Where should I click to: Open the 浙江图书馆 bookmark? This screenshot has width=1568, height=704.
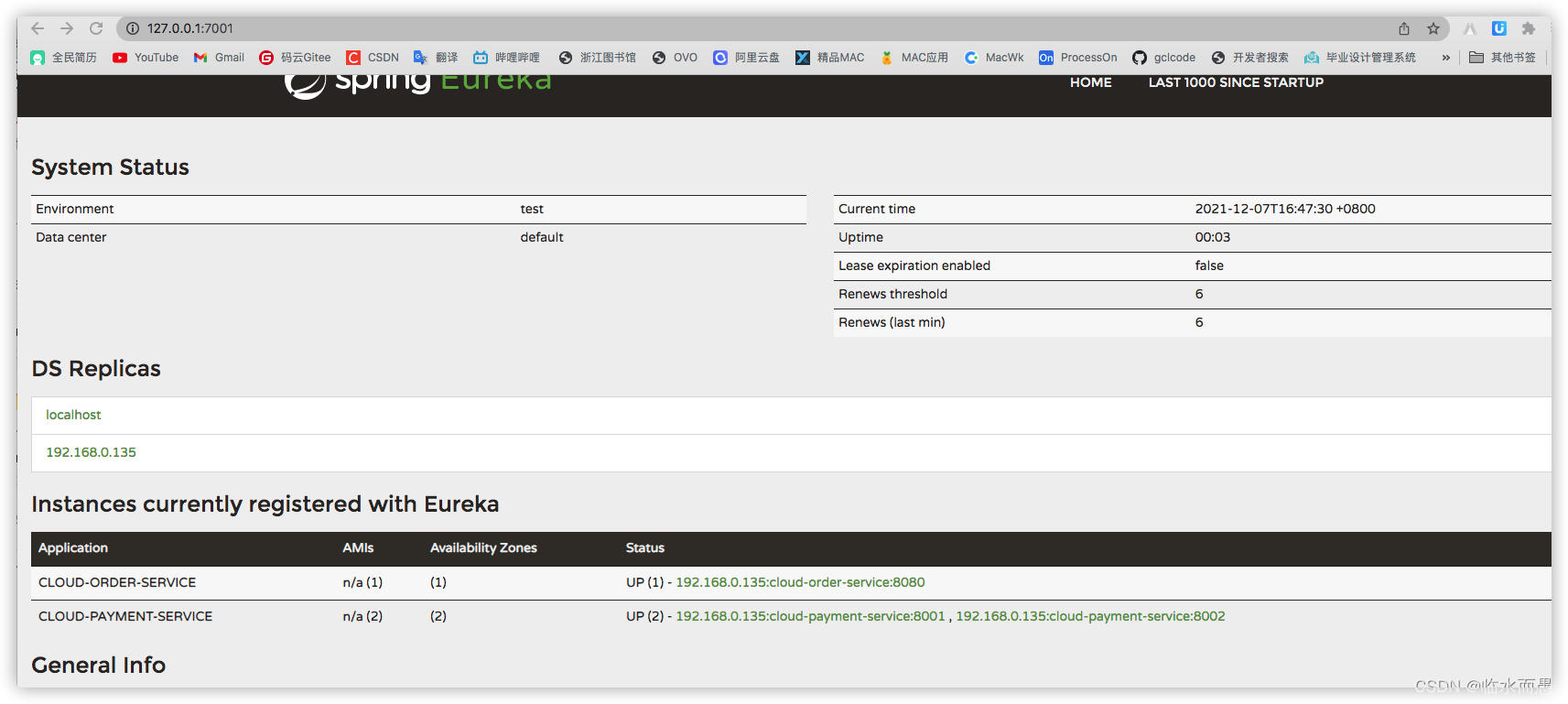(x=597, y=58)
